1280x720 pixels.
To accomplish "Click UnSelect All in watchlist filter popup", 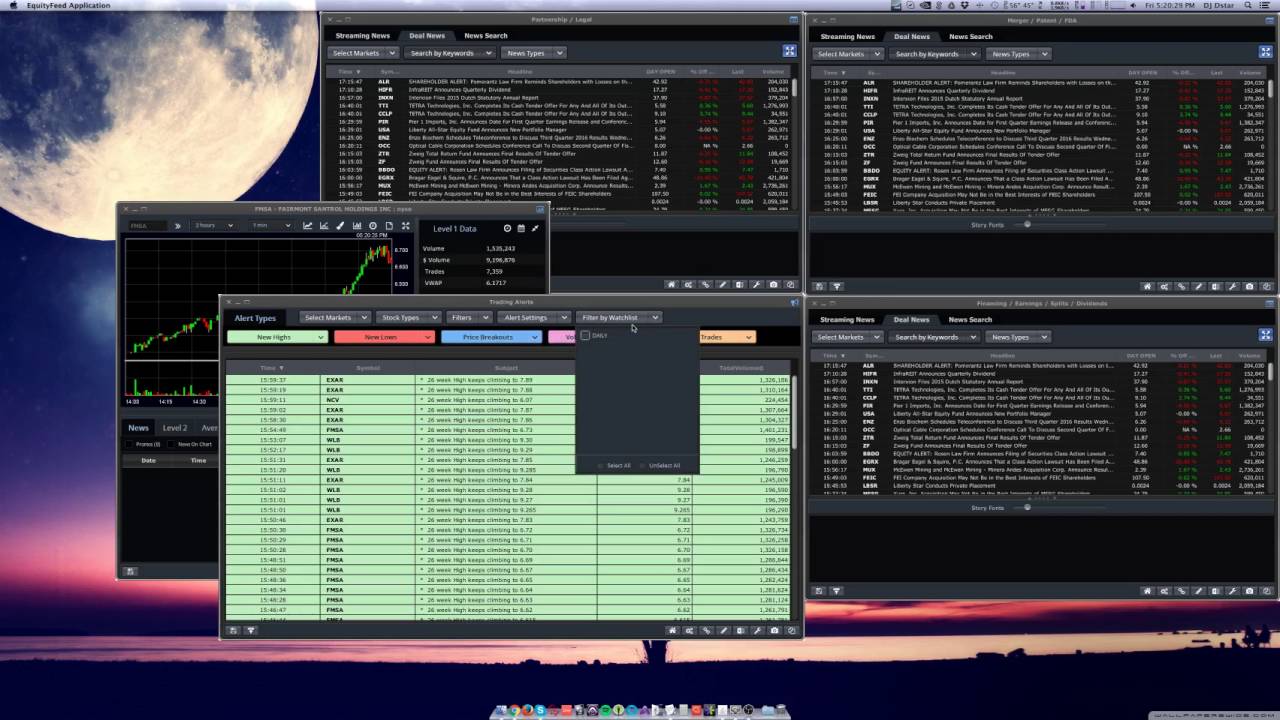I will (664, 465).
